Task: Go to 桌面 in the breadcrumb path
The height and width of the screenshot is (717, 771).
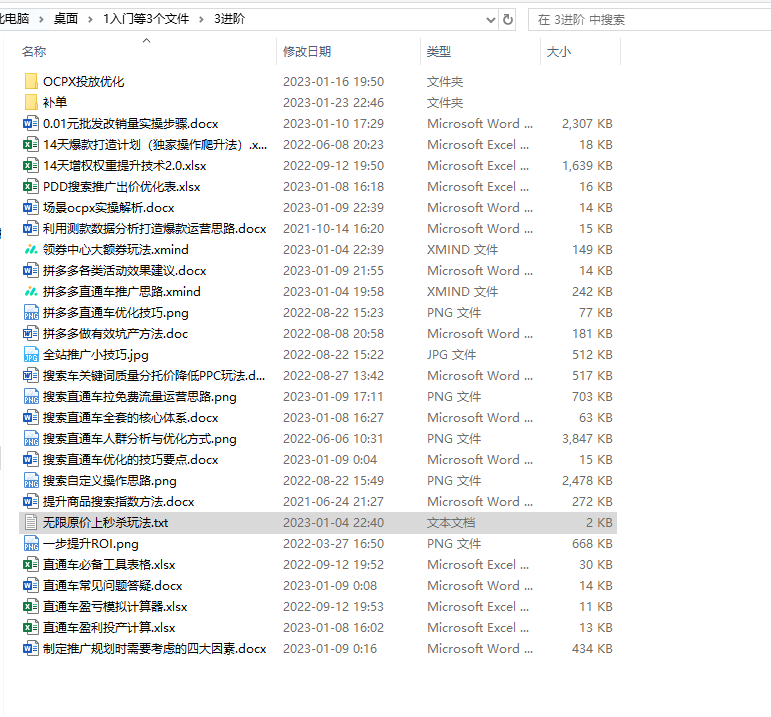Action: 66,19
